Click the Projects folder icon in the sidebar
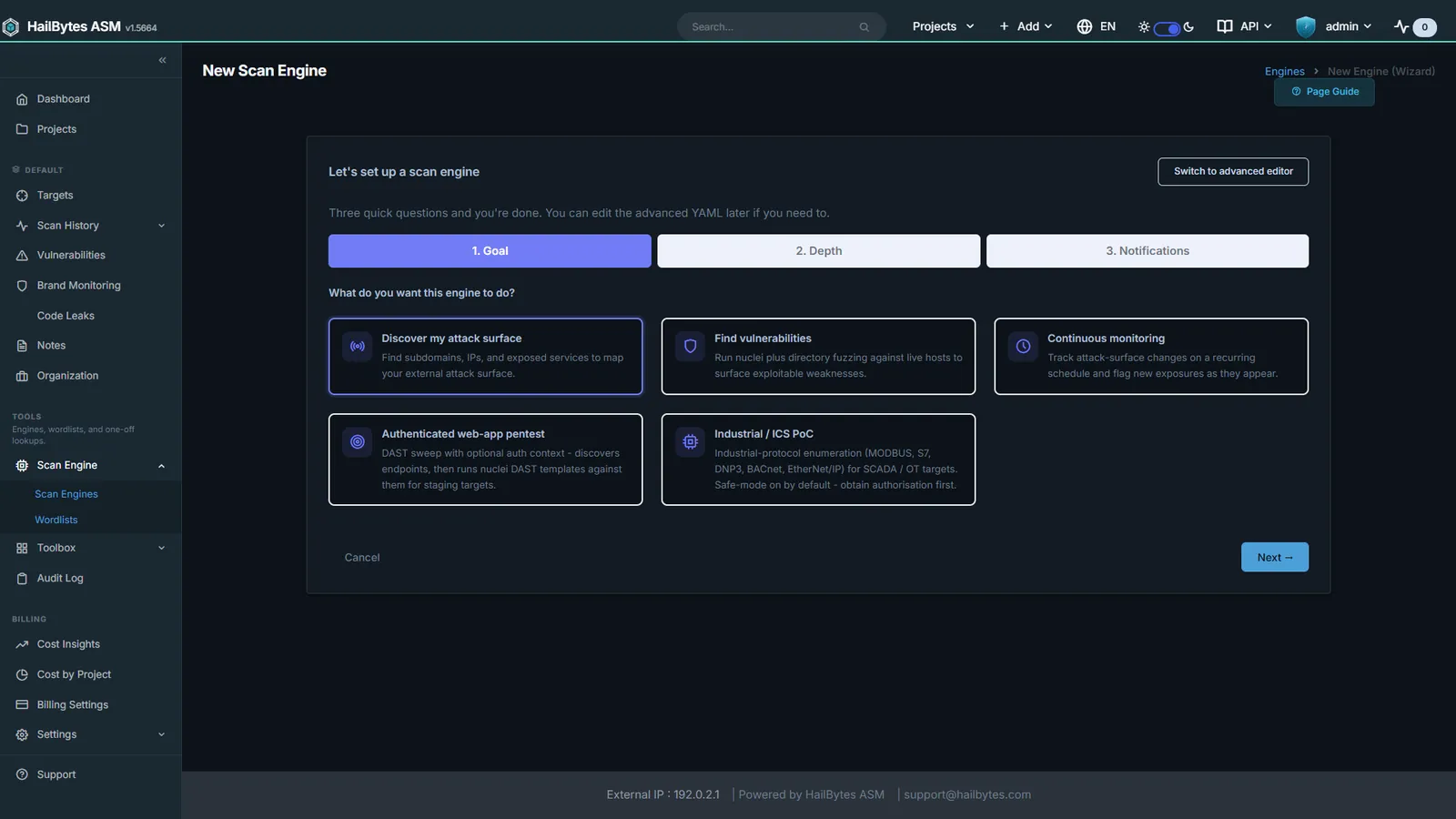The width and height of the screenshot is (1456, 819). coord(22,129)
